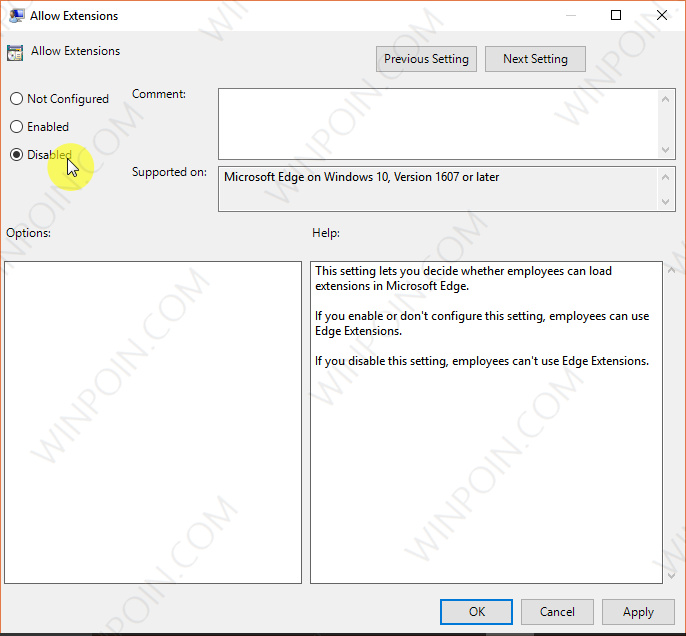Viewport: 686px width, 636px height.
Task: Minimize the Allow Extensions window
Action: click(x=570, y=15)
